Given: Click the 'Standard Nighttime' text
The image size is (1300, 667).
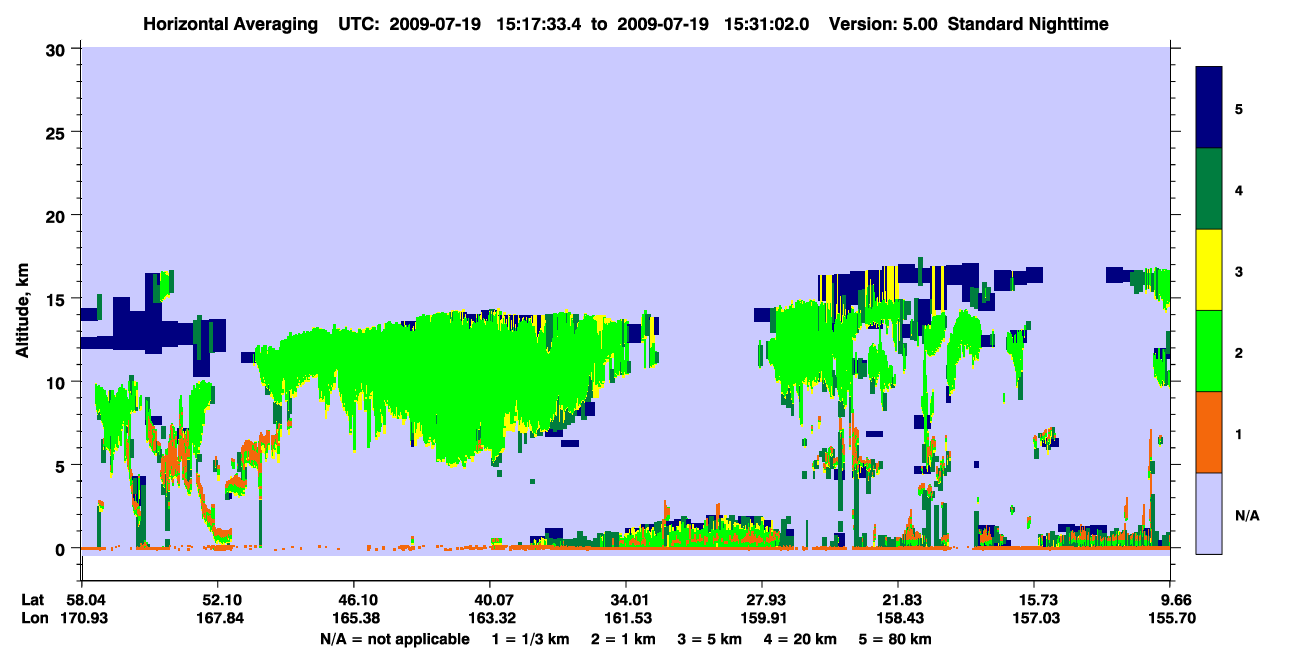Looking at the screenshot, I should 1029,23.
